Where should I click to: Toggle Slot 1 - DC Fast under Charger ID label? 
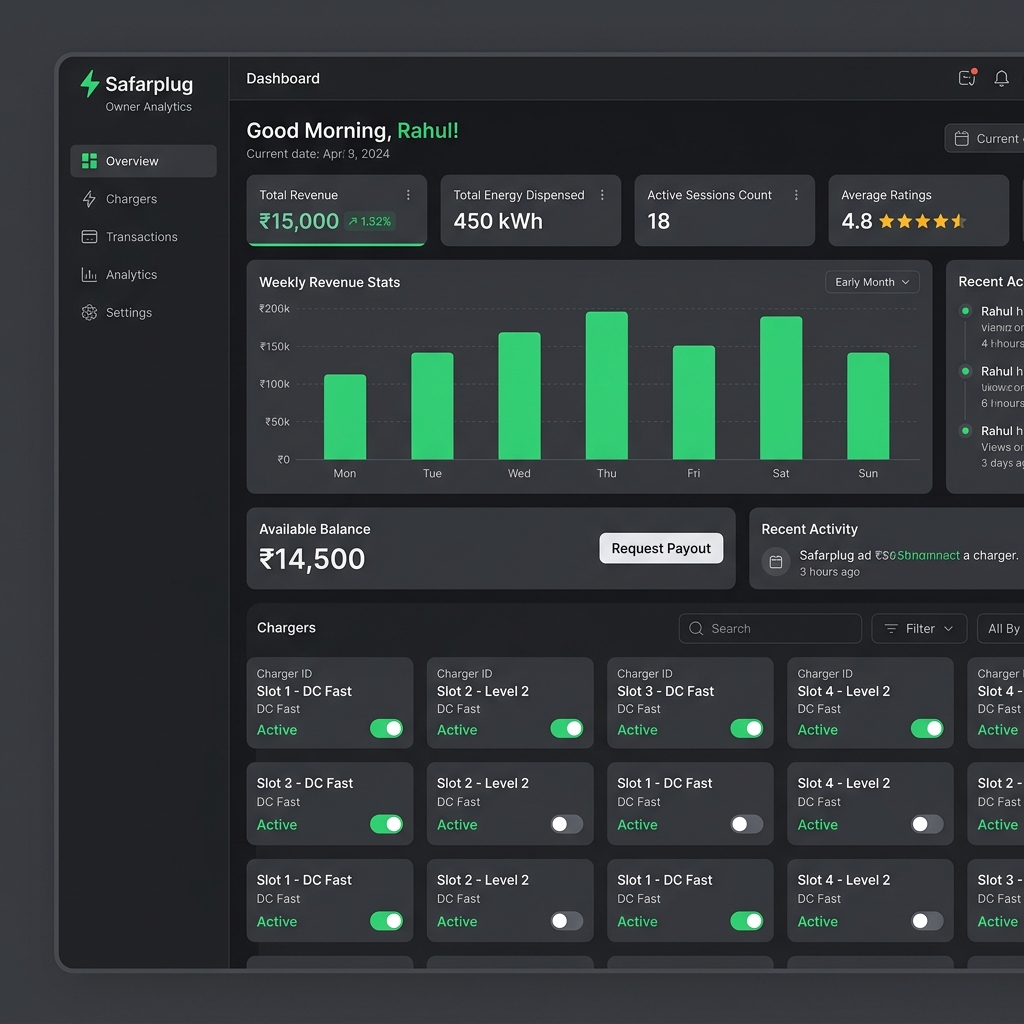(x=386, y=728)
